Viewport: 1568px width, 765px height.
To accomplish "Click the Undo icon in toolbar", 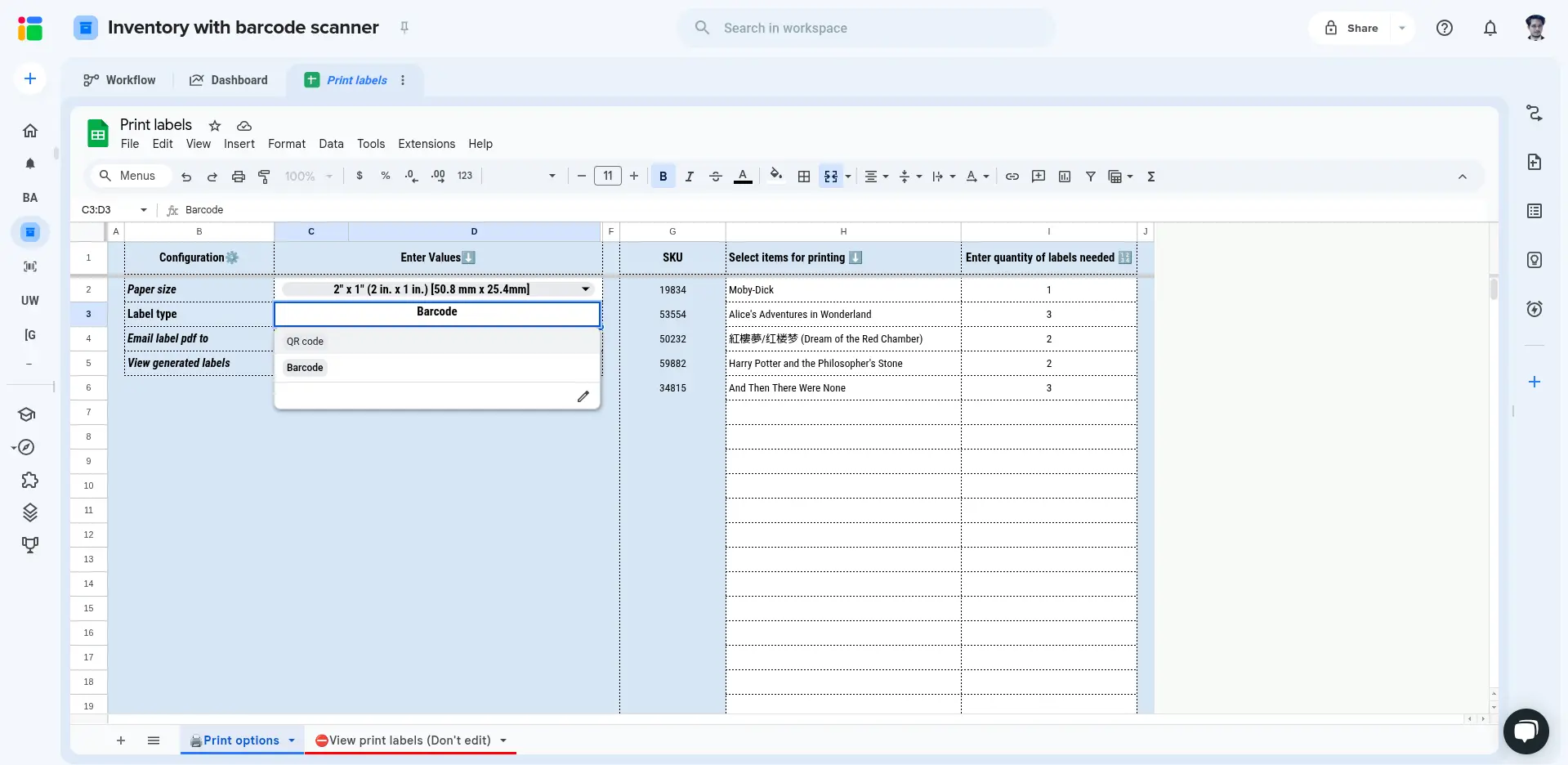I will [x=186, y=177].
